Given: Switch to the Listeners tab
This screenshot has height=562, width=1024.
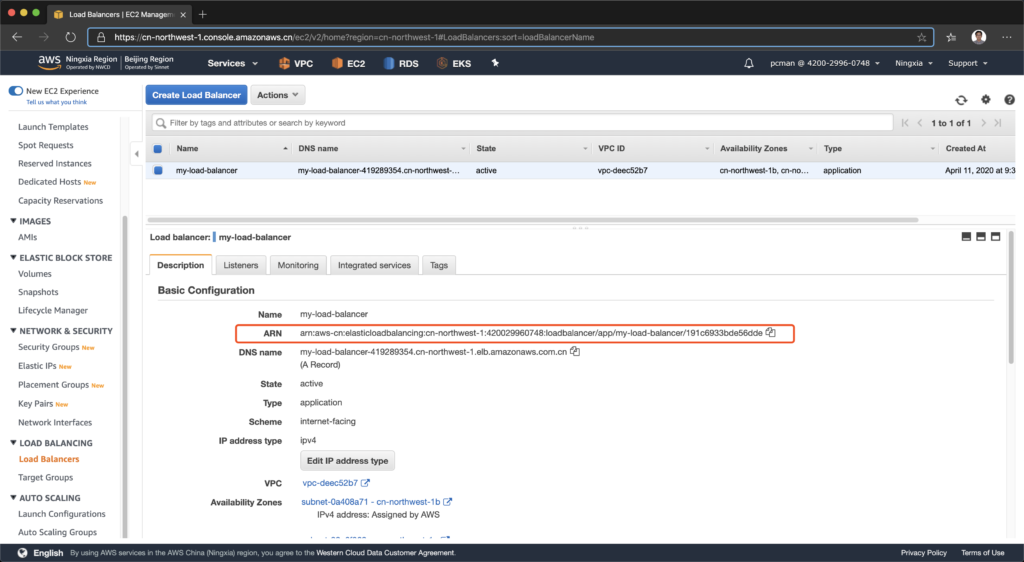Looking at the screenshot, I should tap(240, 265).
